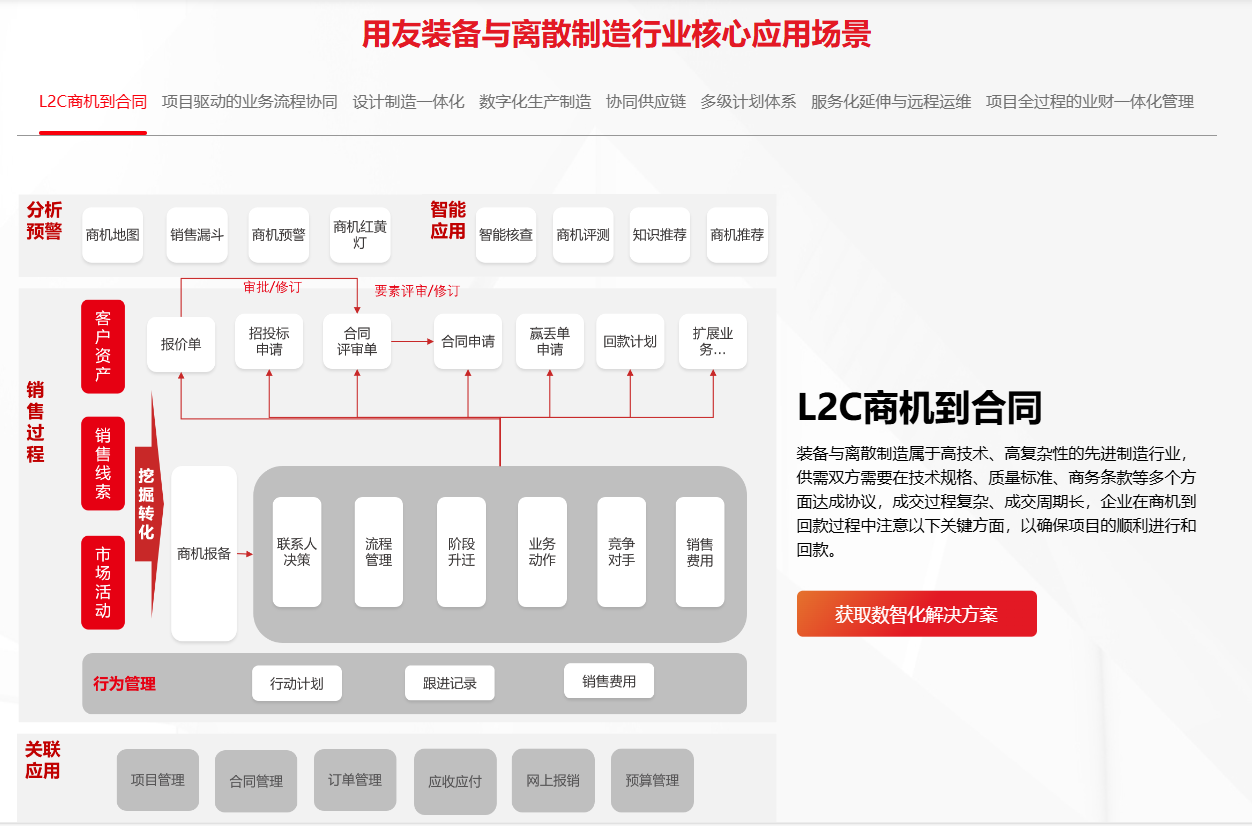
Task: Click the 智能核查 box
Action: click(506, 235)
